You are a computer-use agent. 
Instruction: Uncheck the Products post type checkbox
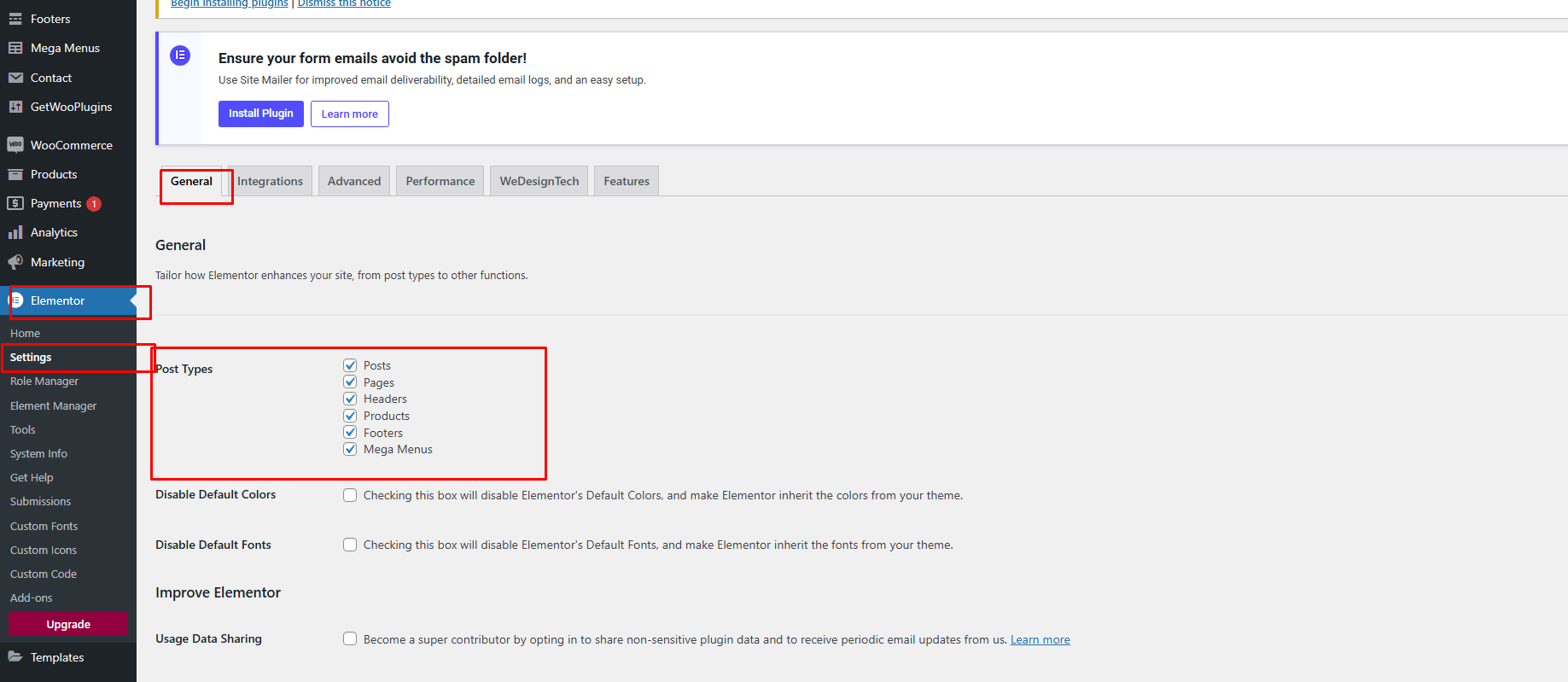[x=350, y=416]
